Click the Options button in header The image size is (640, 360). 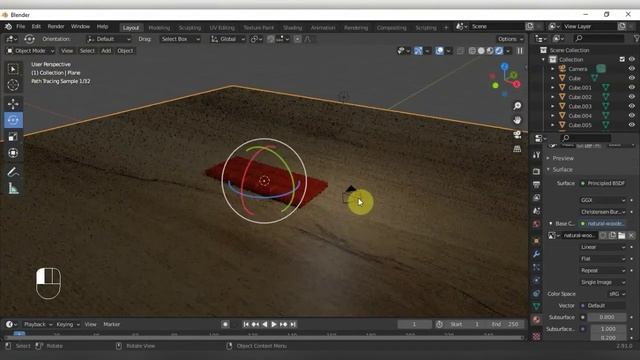[x=510, y=39]
